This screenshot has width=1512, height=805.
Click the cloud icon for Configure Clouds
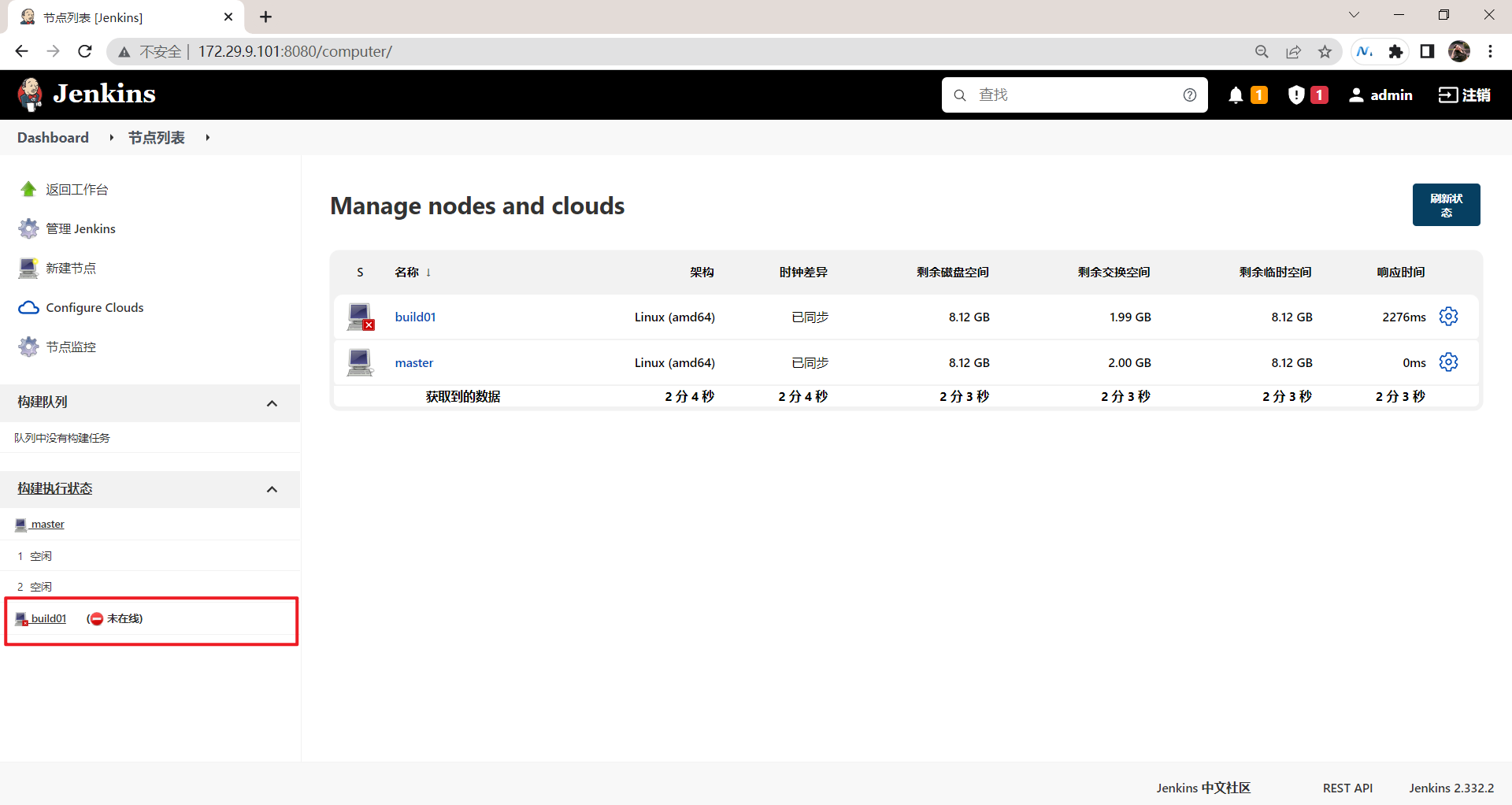click(x=28, y=307)
